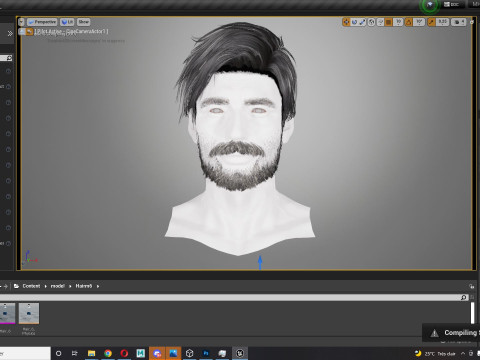Open the Show flags menu
480x360 pixels.
pyautogui.click(x=84, y=22)
